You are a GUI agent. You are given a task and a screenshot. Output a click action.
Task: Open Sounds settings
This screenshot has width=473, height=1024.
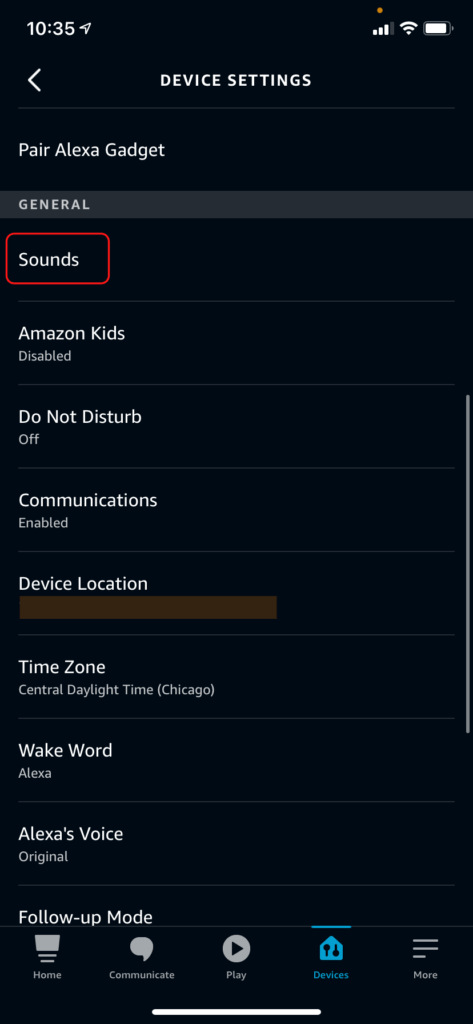(236, 260)
